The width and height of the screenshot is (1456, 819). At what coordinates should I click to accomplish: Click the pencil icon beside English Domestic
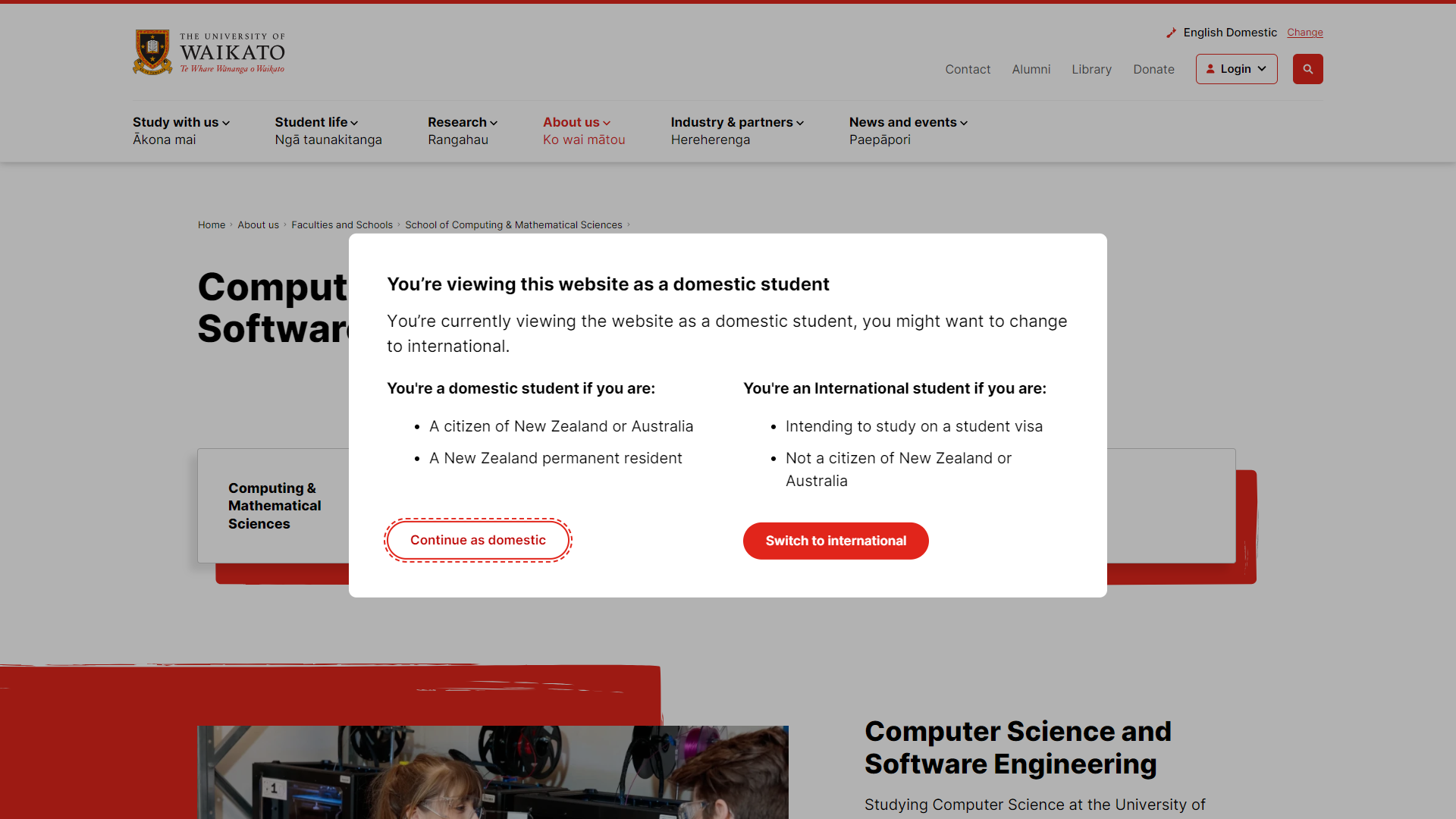[1172, 32]
